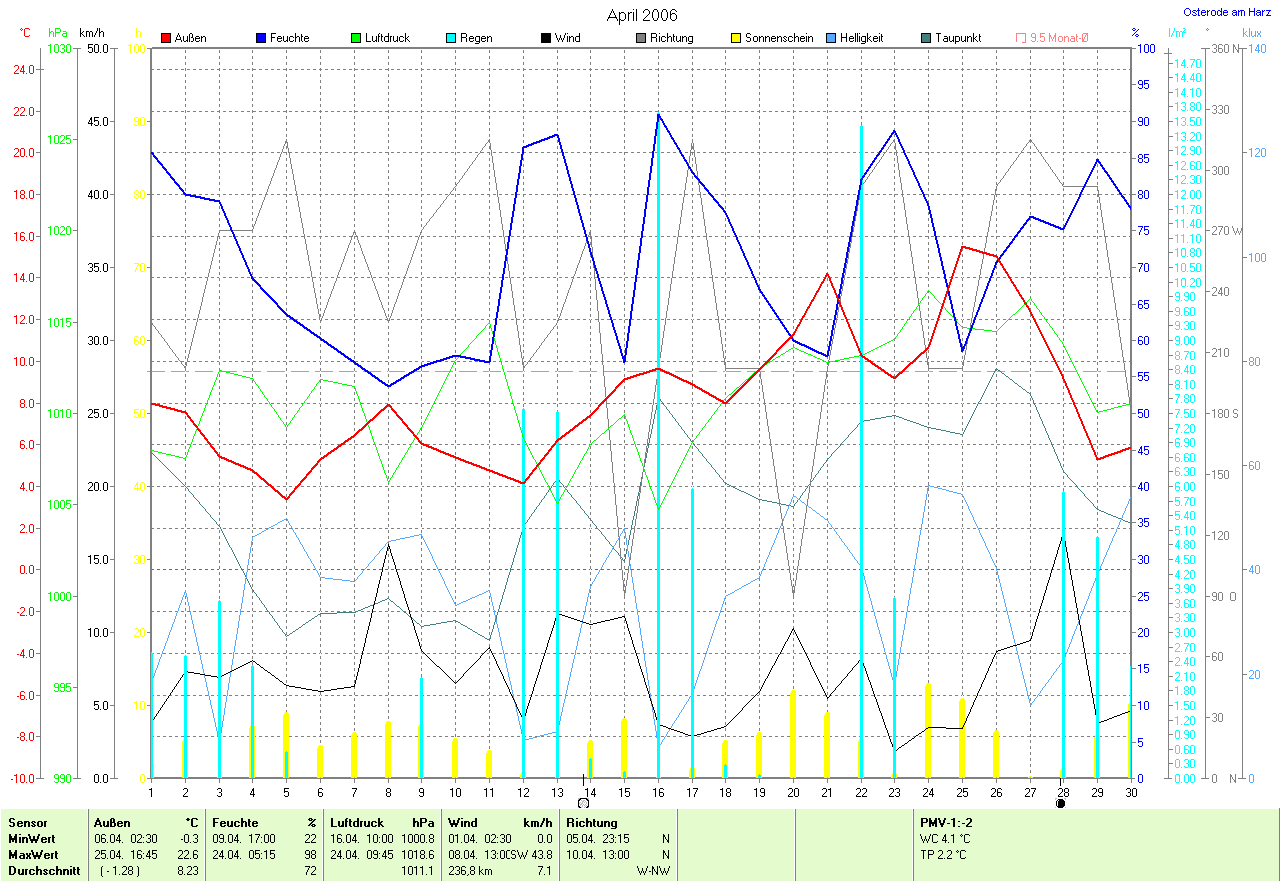Click the blue Feuchte legend square
This screenshot has height=881, width=1280.
tap(261, 38)
